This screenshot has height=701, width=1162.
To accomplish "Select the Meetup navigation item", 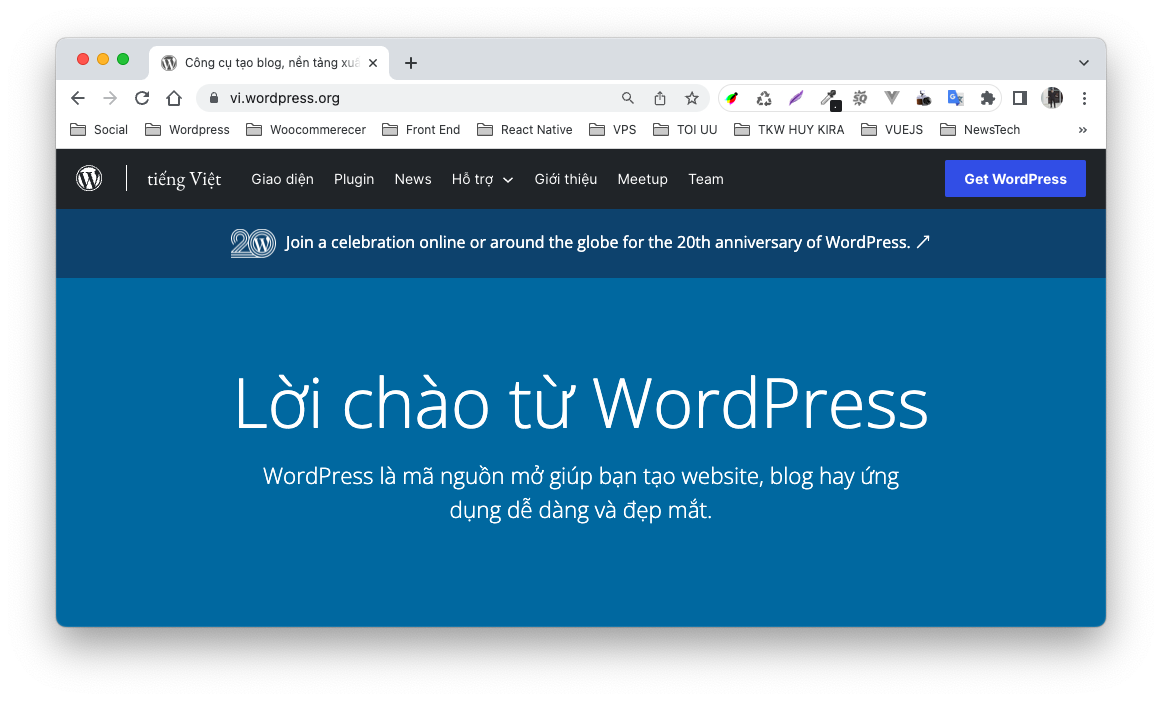I will tap(642, 179).
